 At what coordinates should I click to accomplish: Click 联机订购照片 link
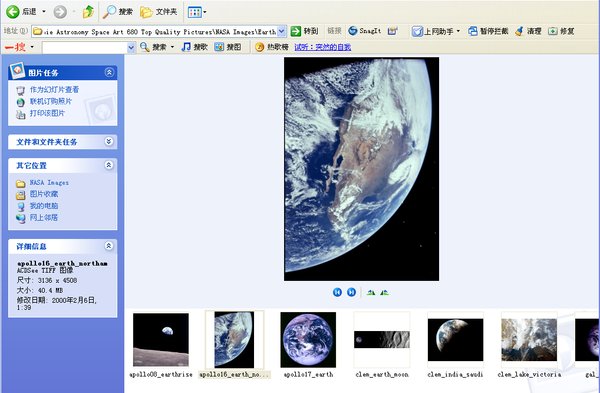[51, 101]
